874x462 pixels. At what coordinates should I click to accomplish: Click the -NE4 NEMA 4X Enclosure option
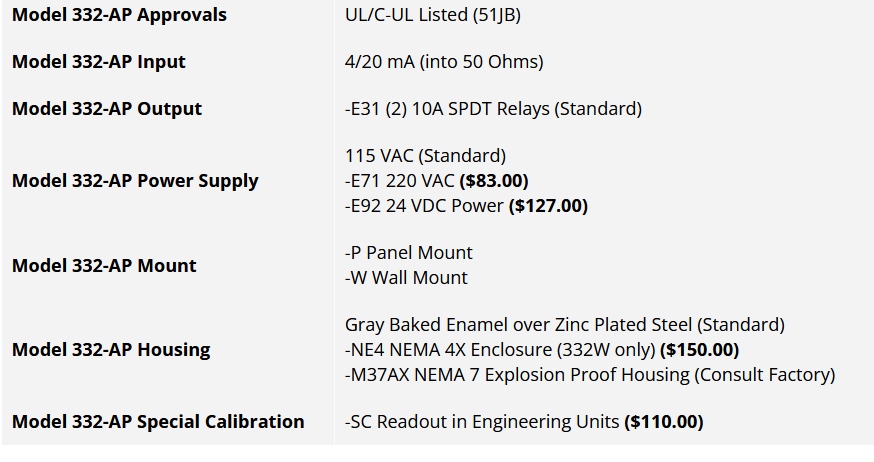point(499,350)
